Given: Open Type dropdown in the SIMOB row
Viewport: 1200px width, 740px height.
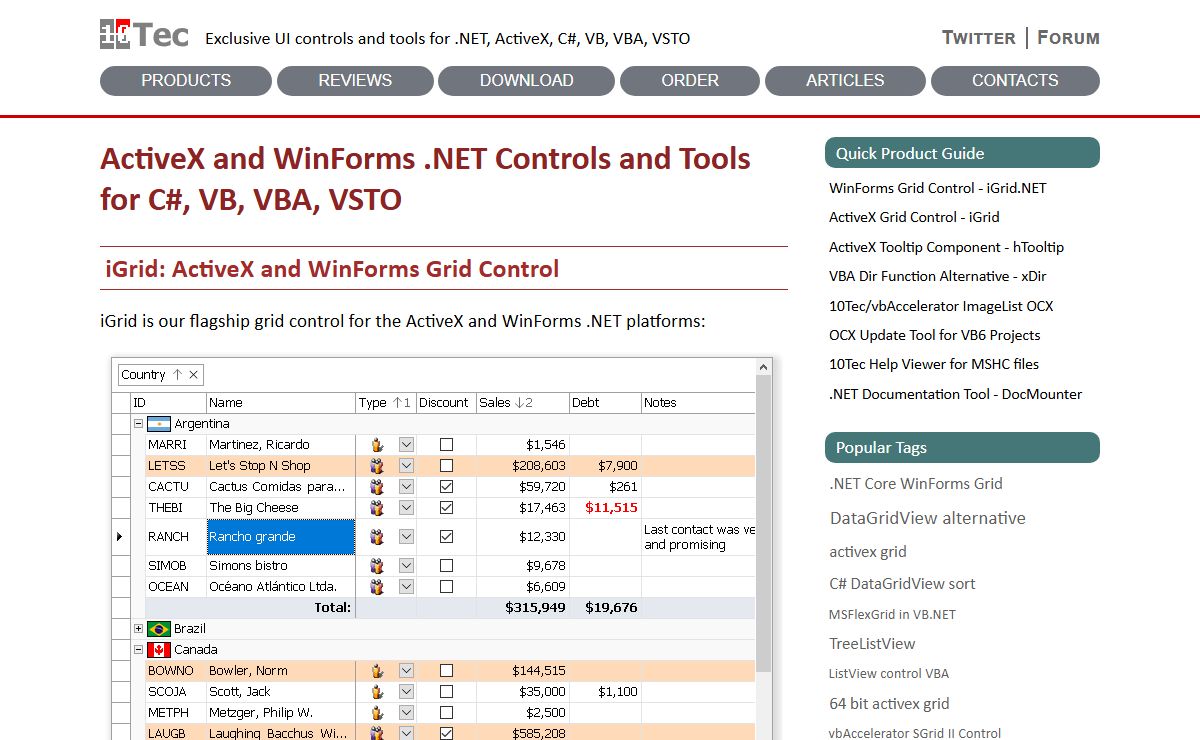Looking at the screenshot, I should click(x=406, y=566).
